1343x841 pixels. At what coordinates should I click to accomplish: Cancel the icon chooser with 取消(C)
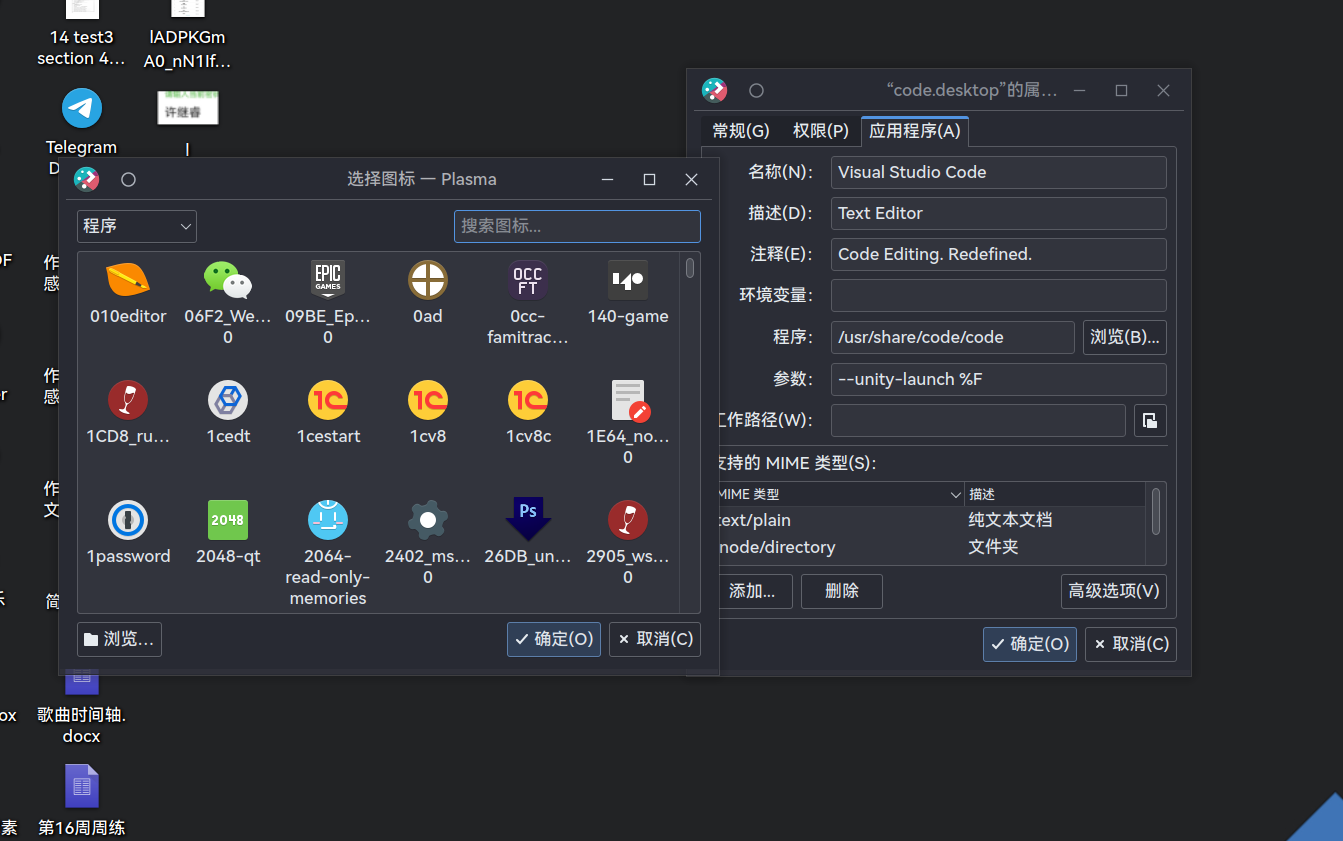pyautogui.click(x=655, y=639)
